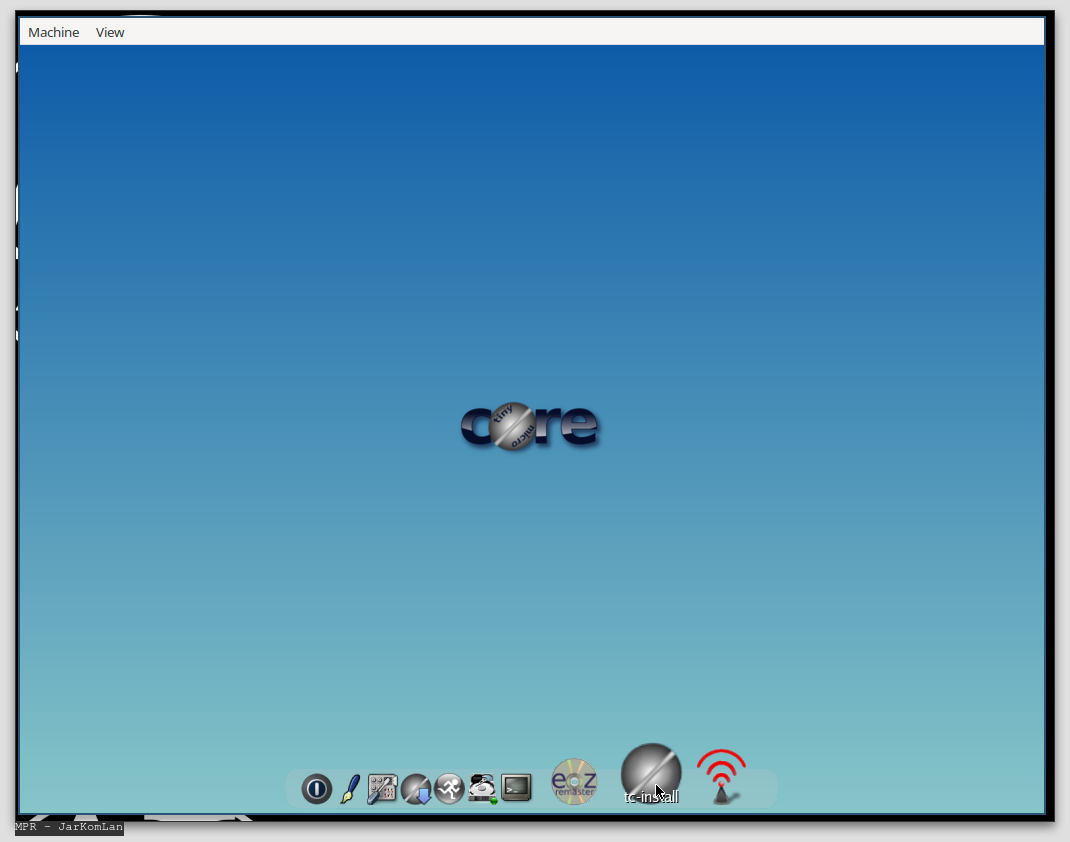Launch the terminal emulator icon

click(x=517, y=787)
